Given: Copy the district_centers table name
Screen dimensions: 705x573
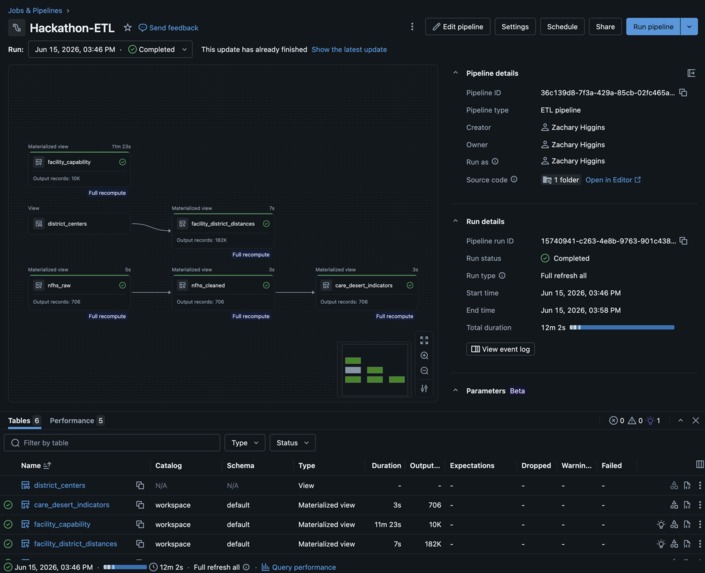Looking at the screenshot, I should pyautogui.click(x=140, y=485).
